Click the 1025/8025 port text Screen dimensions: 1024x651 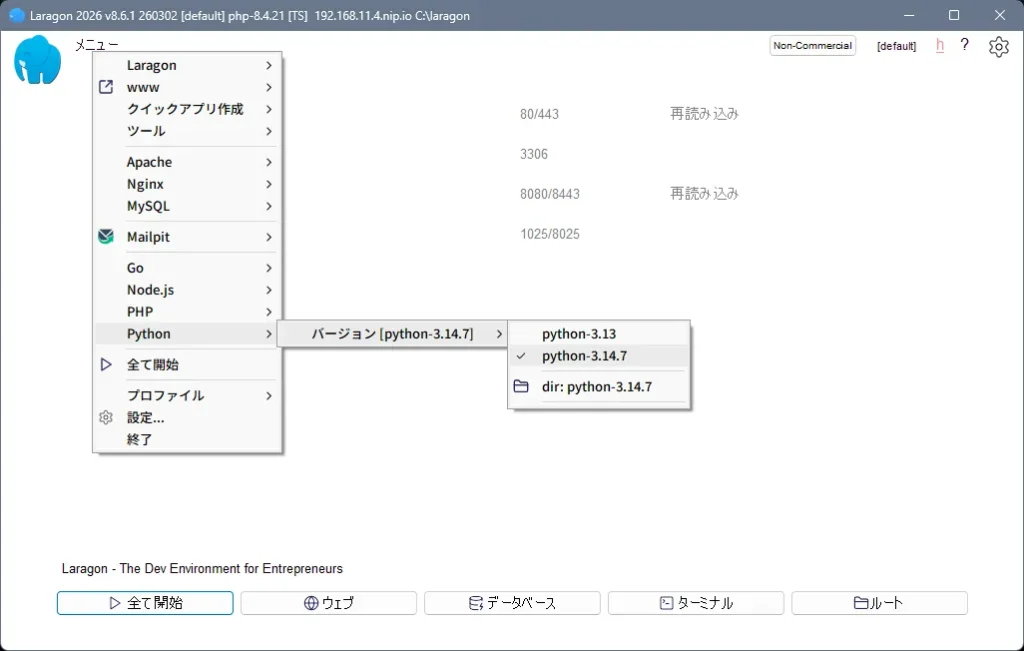click(x=550, y=234)
